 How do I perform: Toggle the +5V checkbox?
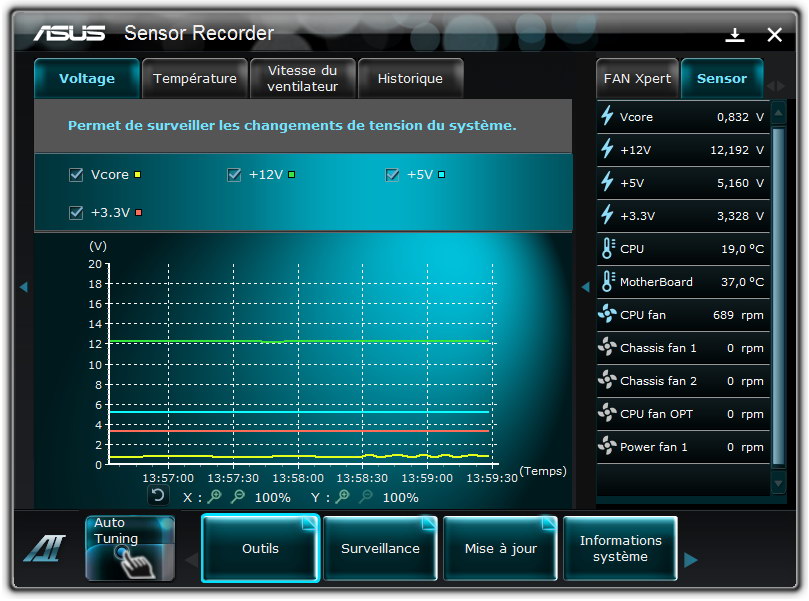tap(392, 175)
